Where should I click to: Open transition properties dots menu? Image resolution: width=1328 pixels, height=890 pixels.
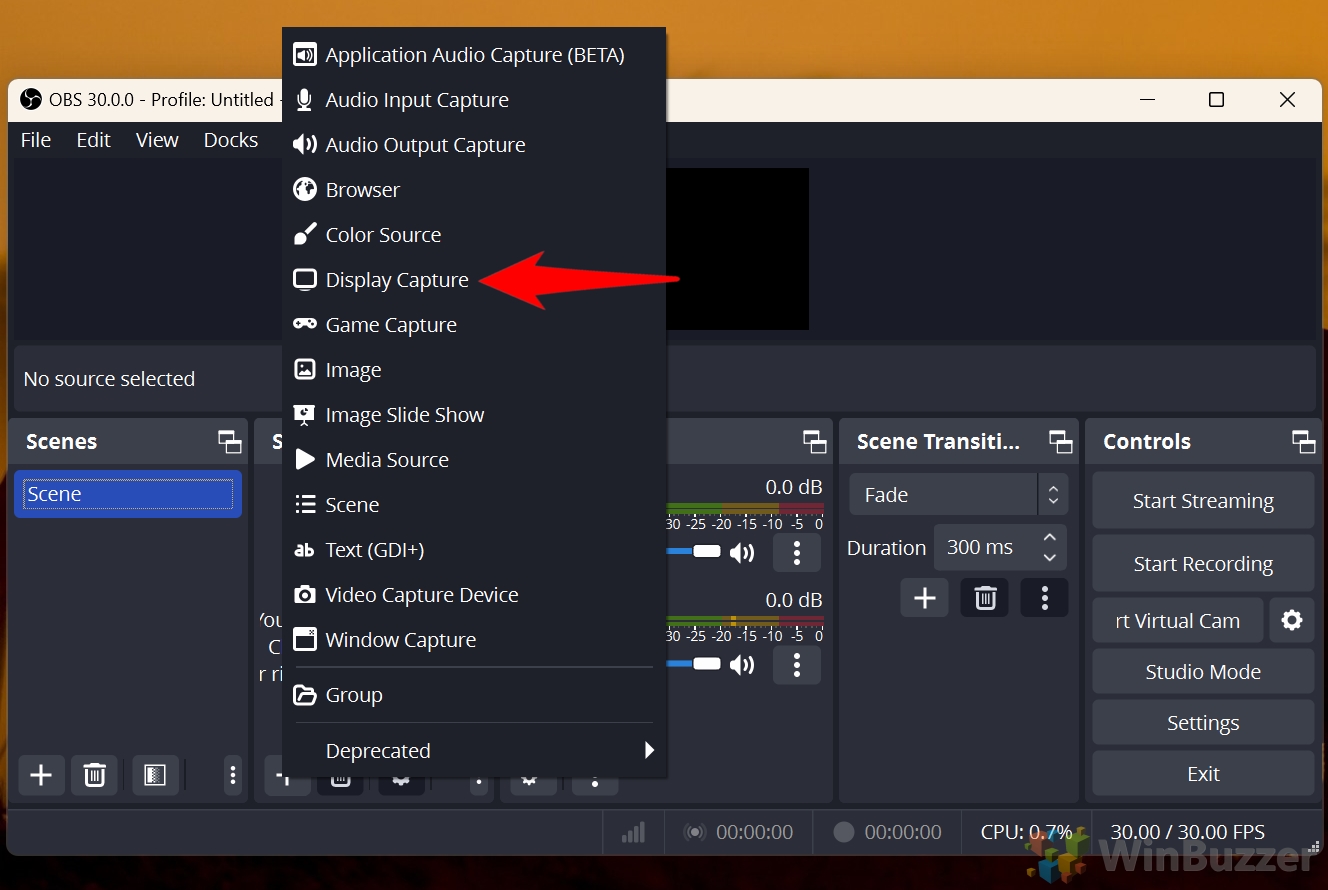pos(1045,598)
